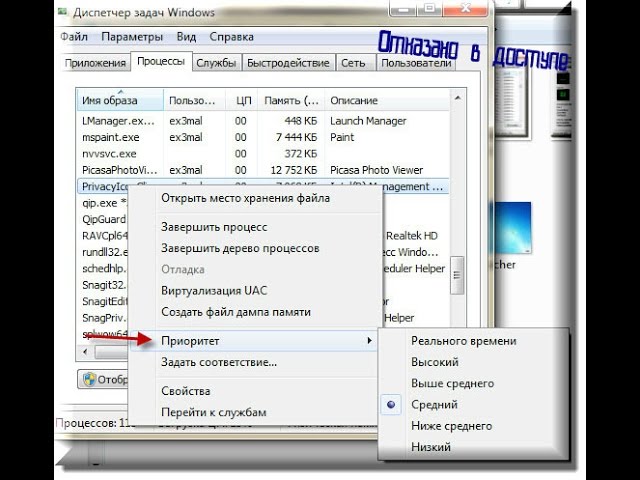Click the 12 752 КБ memory cell
Screen dimensions: 640x480
coord(293,170)
